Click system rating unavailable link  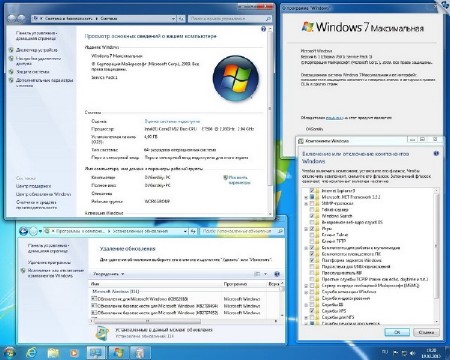[172, 121]
